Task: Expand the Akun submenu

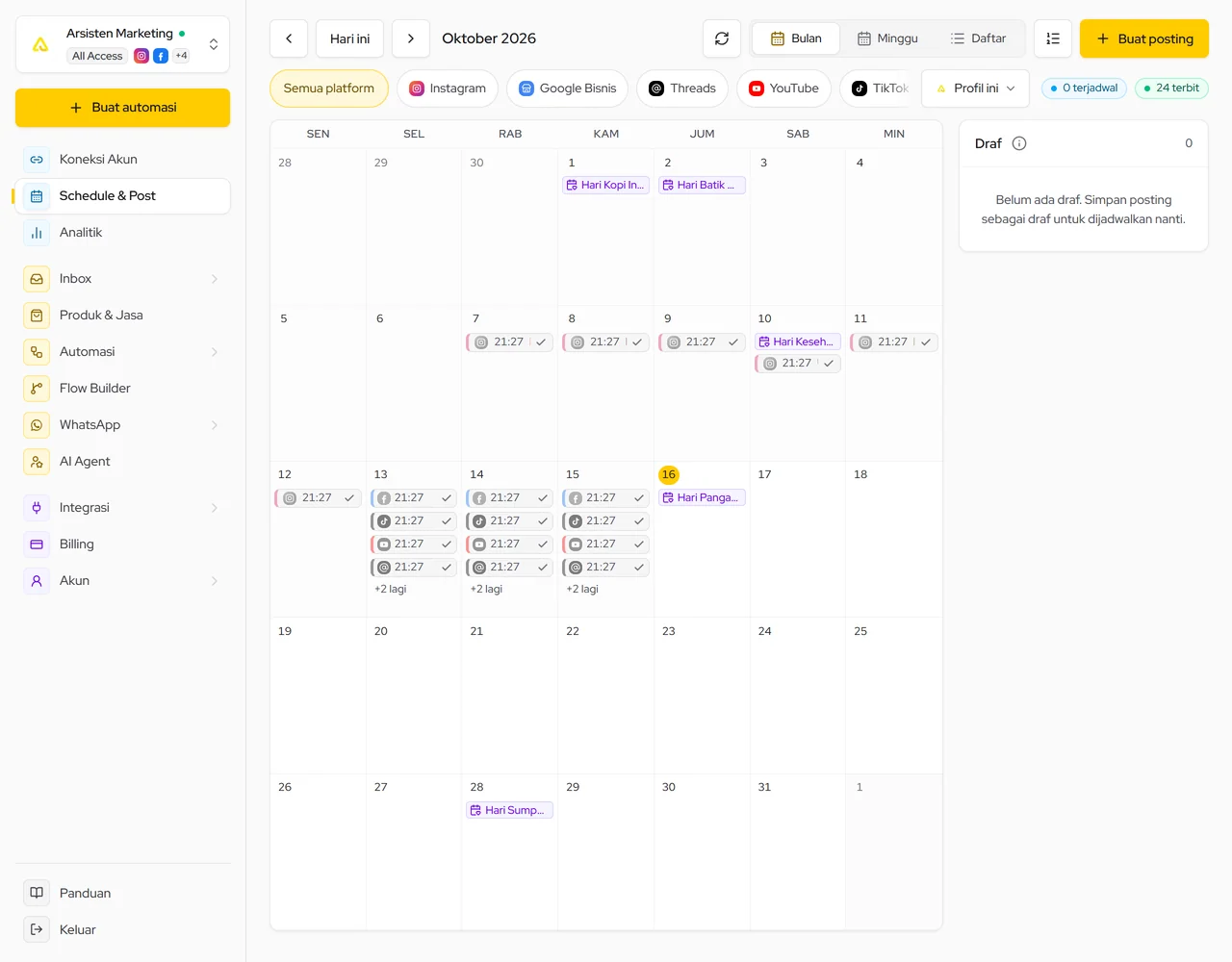Action: (x=215, y=581)
